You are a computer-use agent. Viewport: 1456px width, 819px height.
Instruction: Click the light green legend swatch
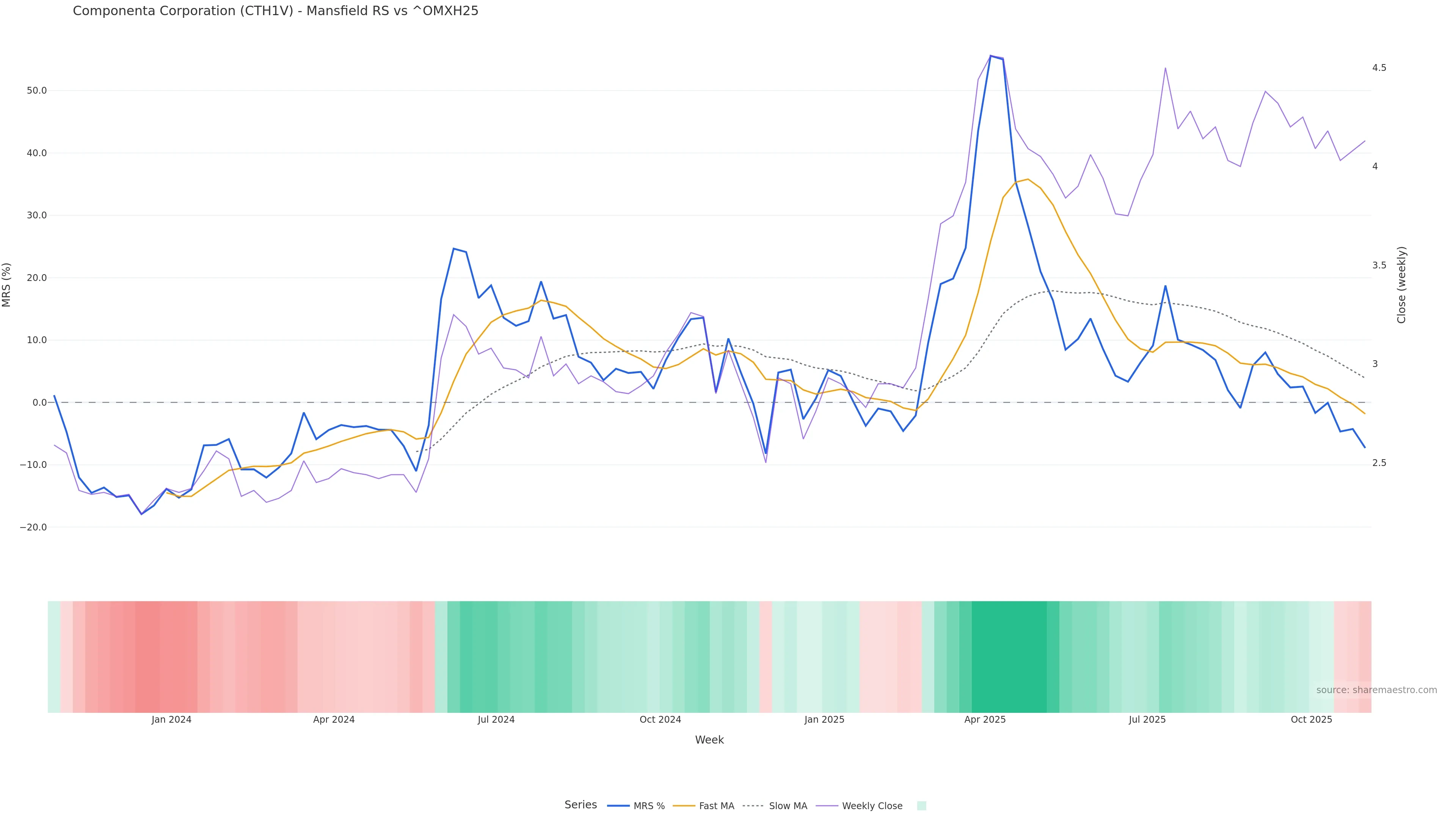click(x=921, y=806)
